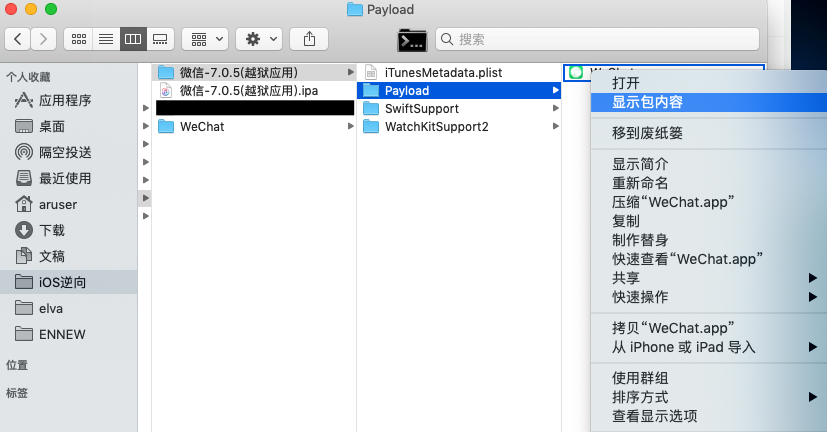827x432 pixels.
Task: Open 应用程序 in the sidebar
Action: (x=69, y=100)
